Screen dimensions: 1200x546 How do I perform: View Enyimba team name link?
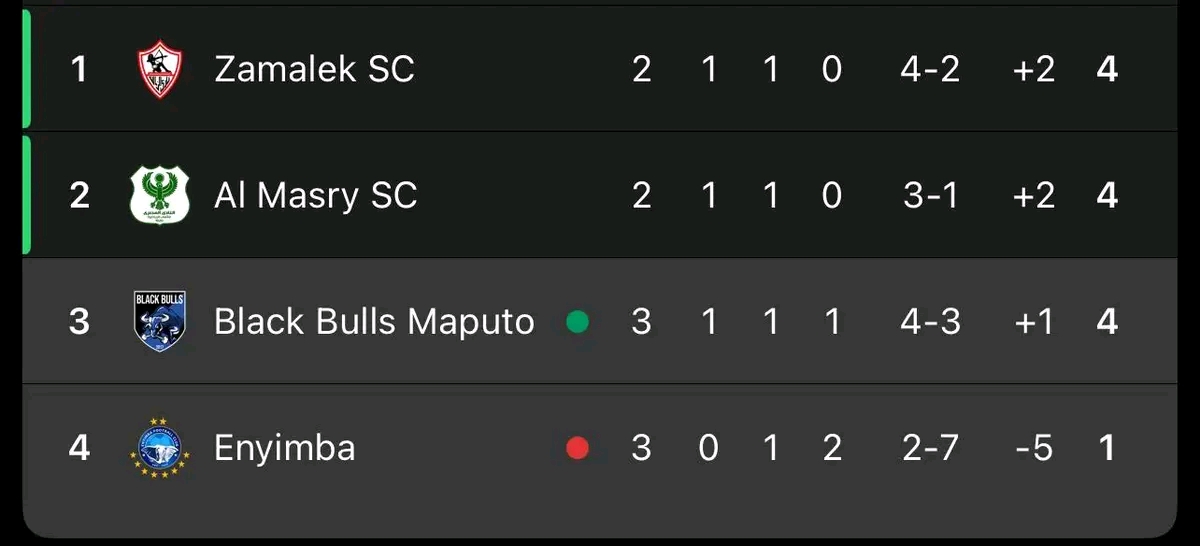click(x=285, y=447)
